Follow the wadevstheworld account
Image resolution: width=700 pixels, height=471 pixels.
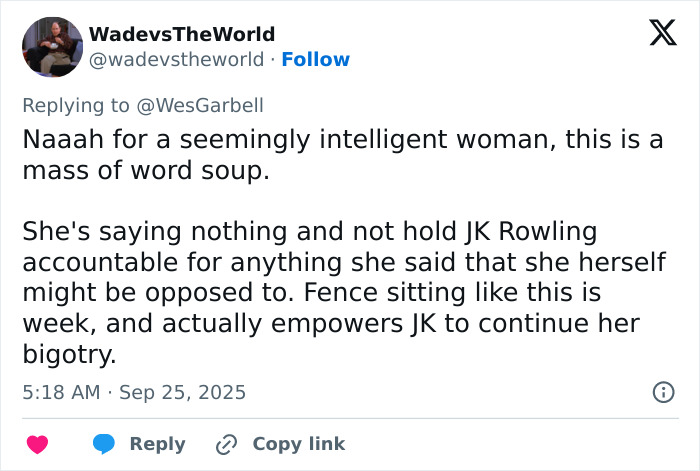[x=316, y=60]
